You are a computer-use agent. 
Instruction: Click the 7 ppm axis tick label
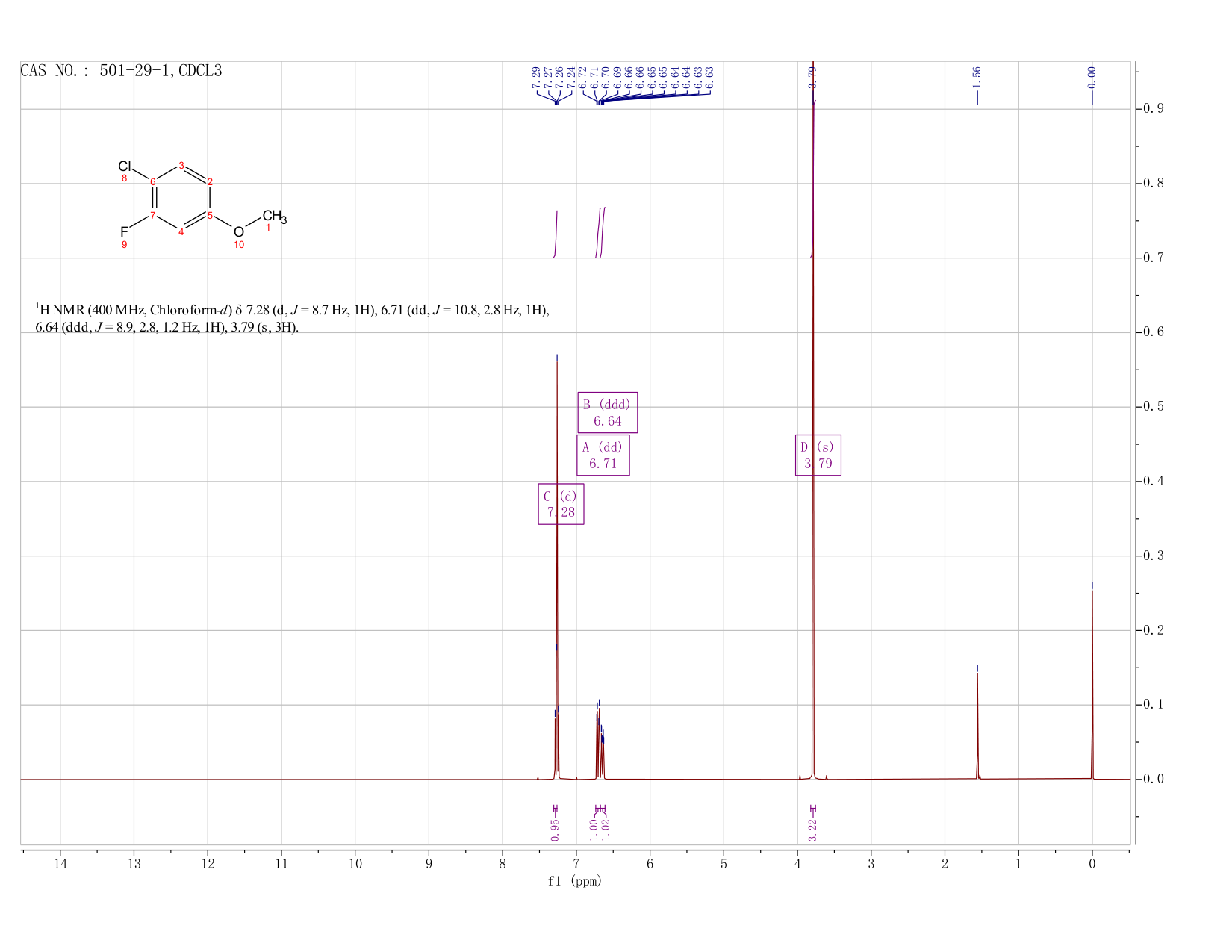(576, 864)
